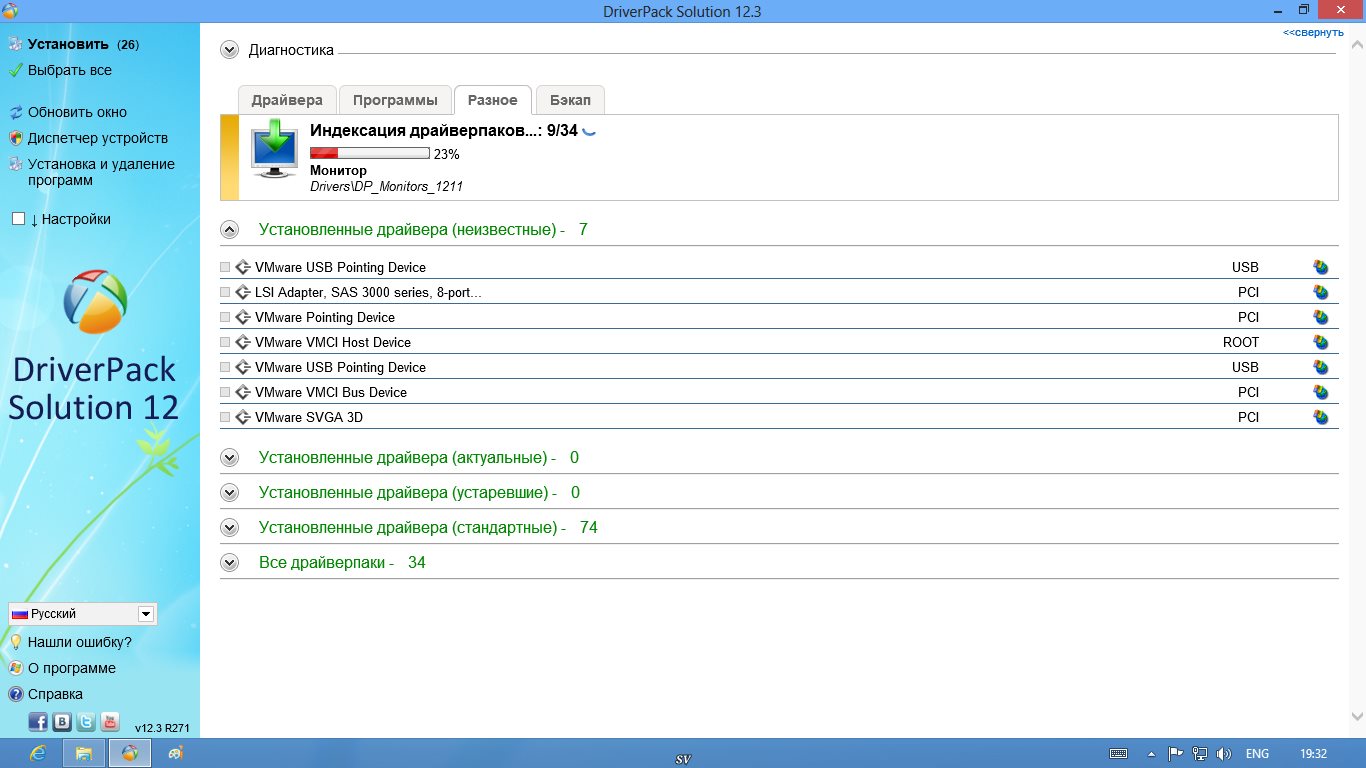Viewport: 1366px width, 768px height.
Task: Open the Русский language dropdown
Action: pos(146,614)
